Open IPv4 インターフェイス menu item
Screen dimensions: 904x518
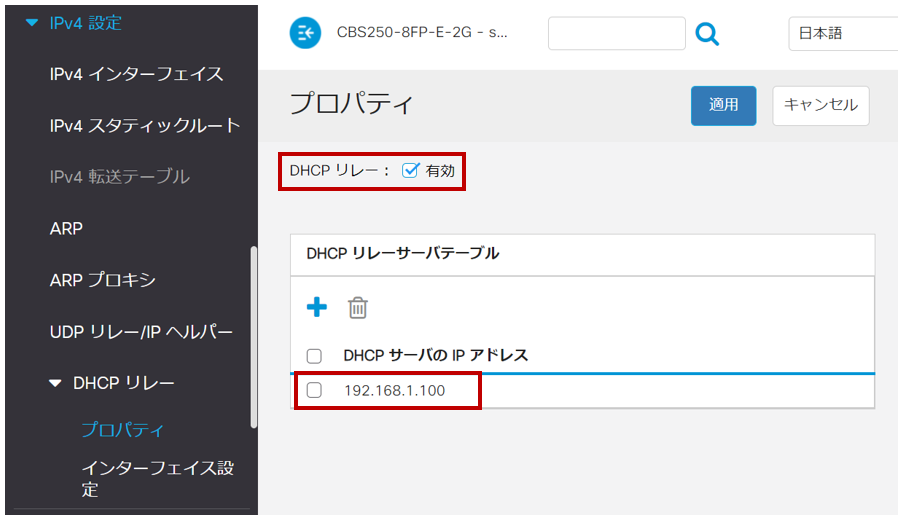click(136, 74)
